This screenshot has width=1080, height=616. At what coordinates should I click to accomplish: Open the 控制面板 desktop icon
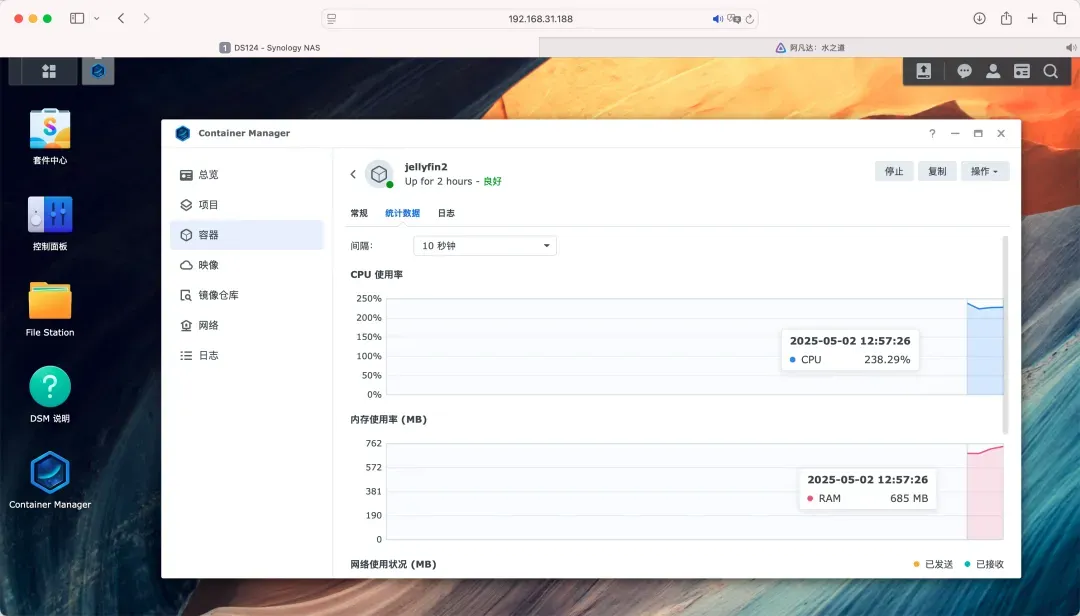point(50,223)
